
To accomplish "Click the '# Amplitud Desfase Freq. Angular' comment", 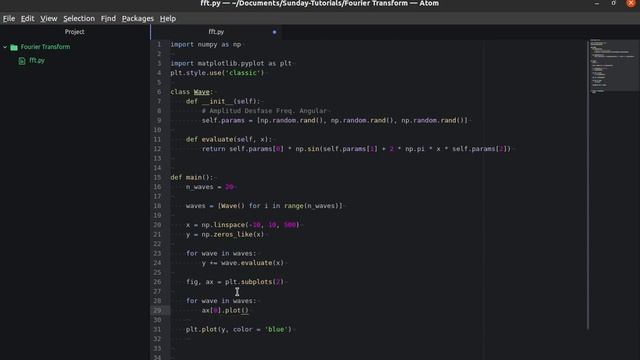I will point(264,111).
